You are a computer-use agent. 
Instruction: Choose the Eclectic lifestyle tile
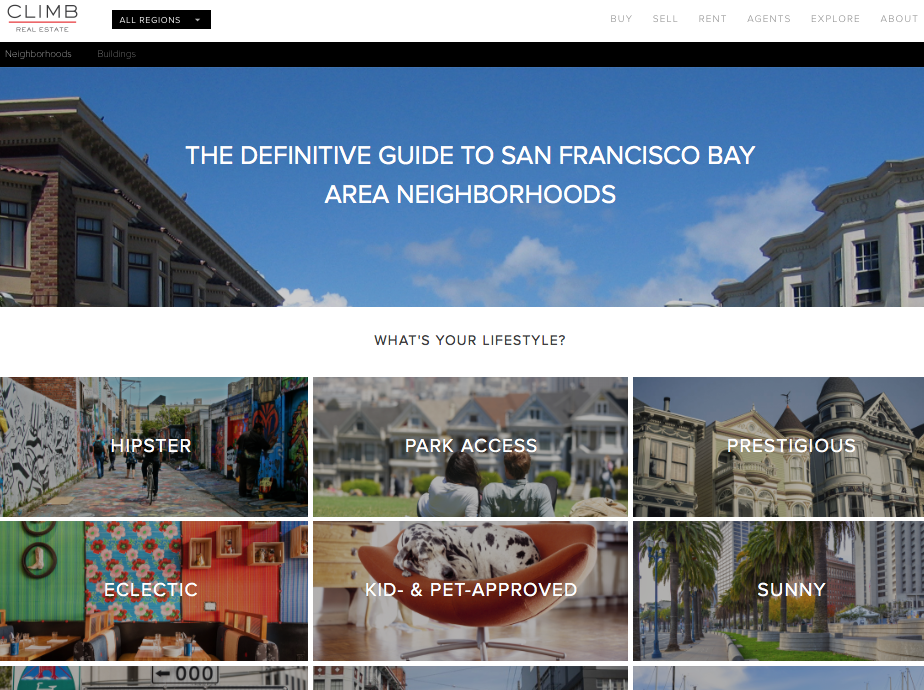pyautogui.click(x=154, y=590)
